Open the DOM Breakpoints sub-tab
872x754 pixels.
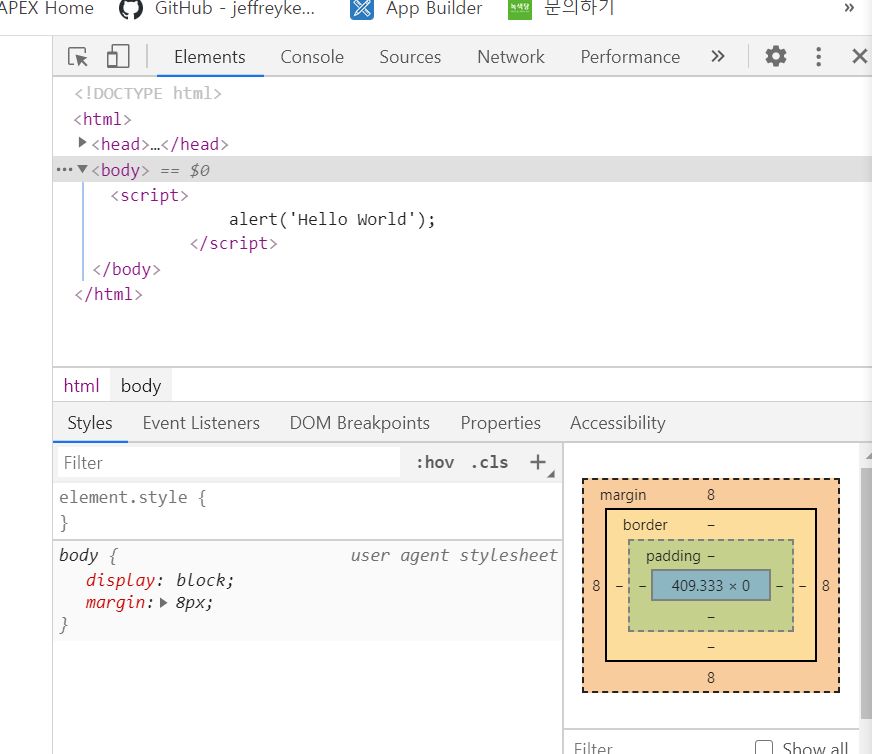360,423
